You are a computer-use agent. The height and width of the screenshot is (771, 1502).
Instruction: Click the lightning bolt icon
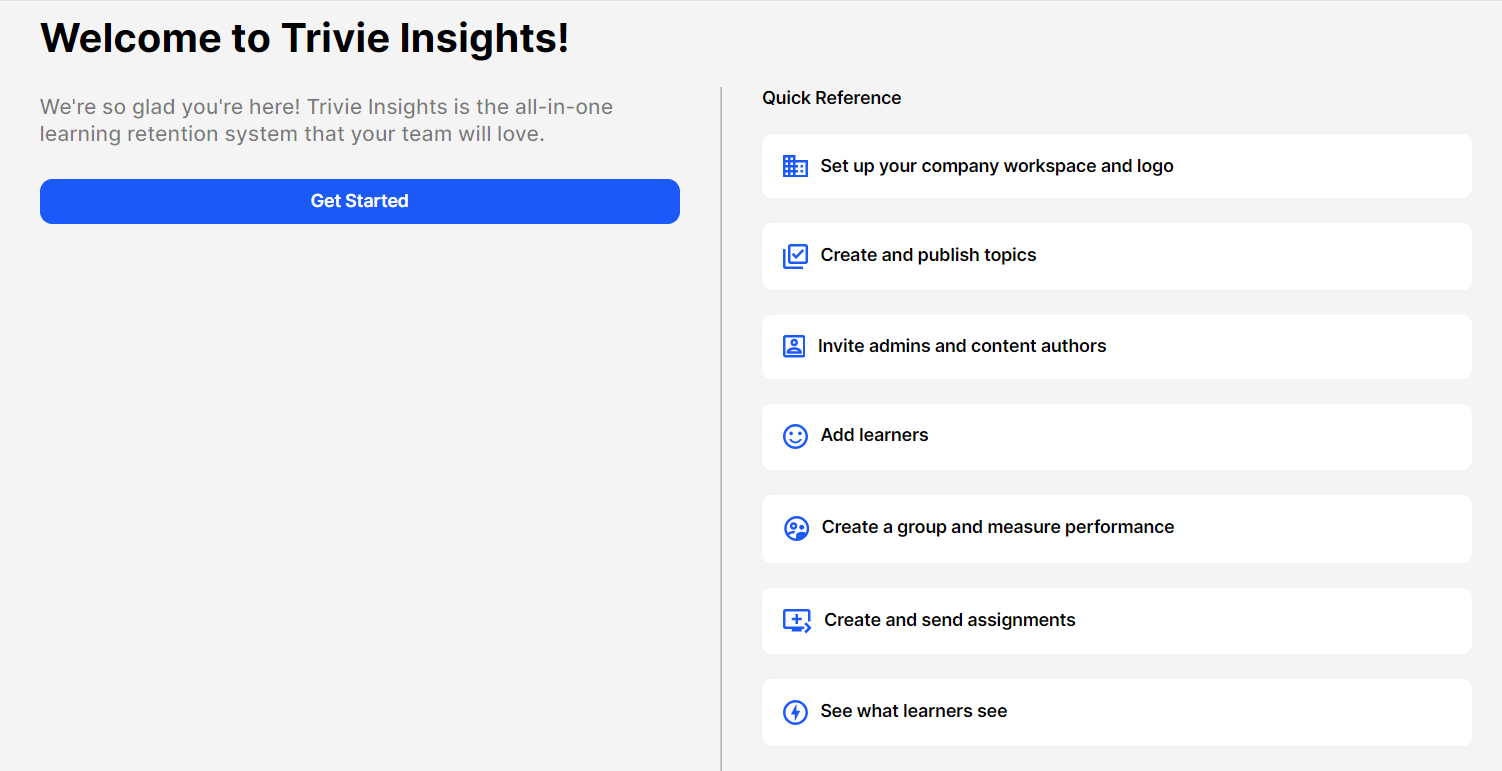tap(795, 712)
